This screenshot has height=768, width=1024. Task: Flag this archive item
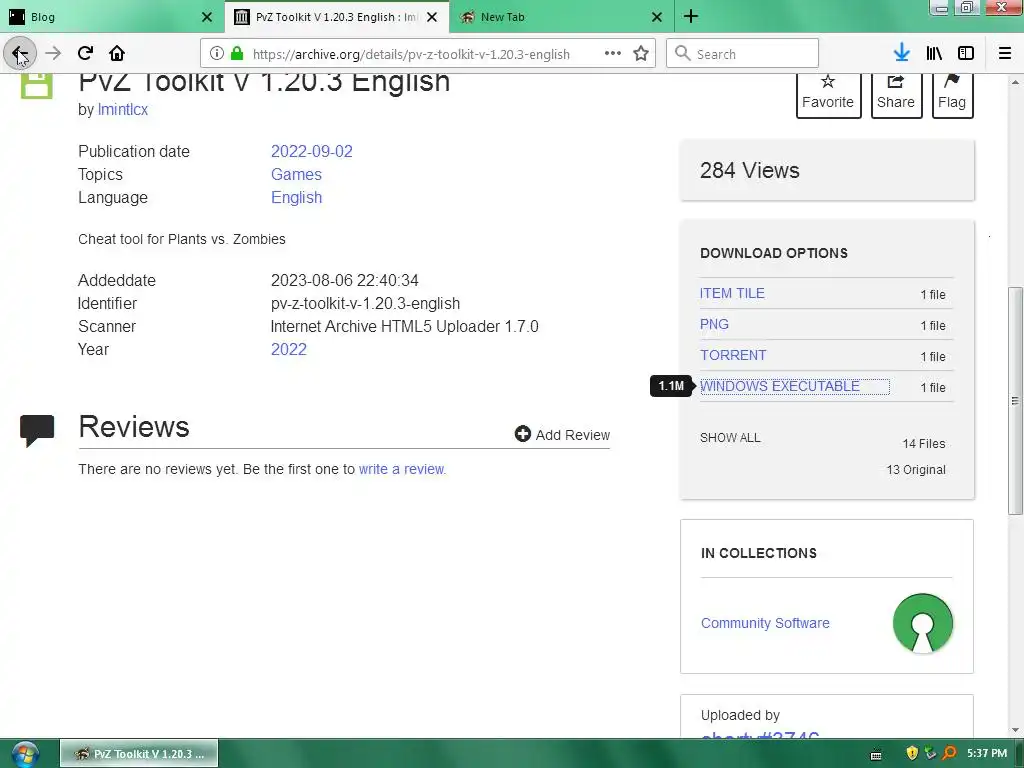952,94
